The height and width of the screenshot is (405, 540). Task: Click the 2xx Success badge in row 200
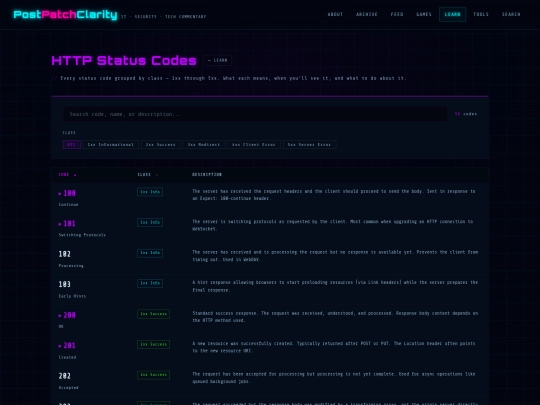tap(153, 314)
